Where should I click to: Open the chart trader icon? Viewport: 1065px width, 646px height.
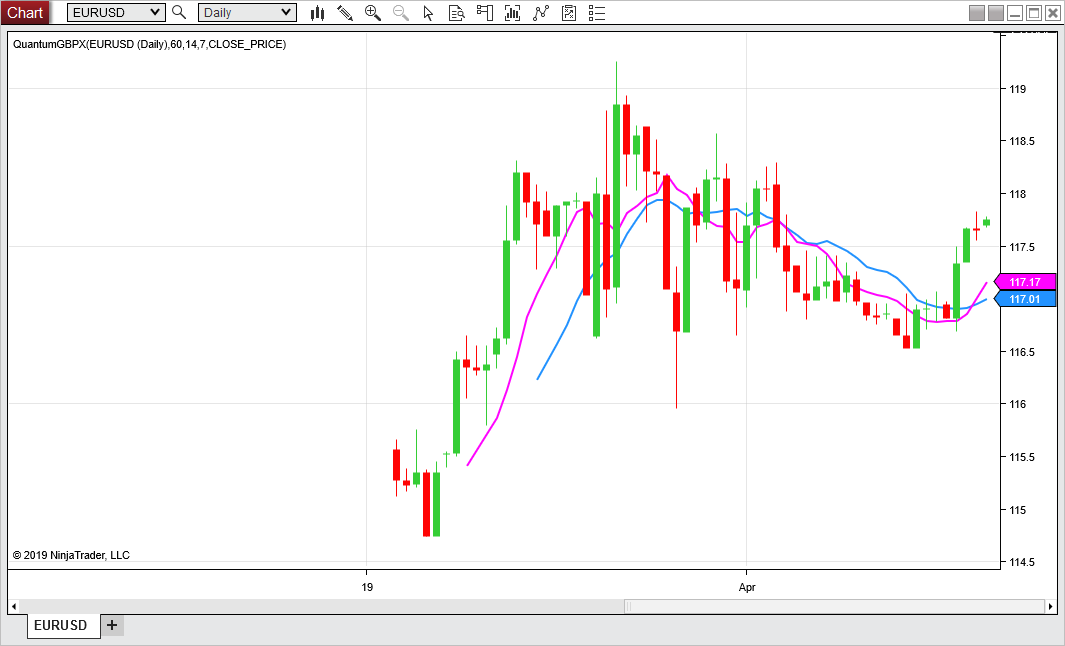click(484, 12)
